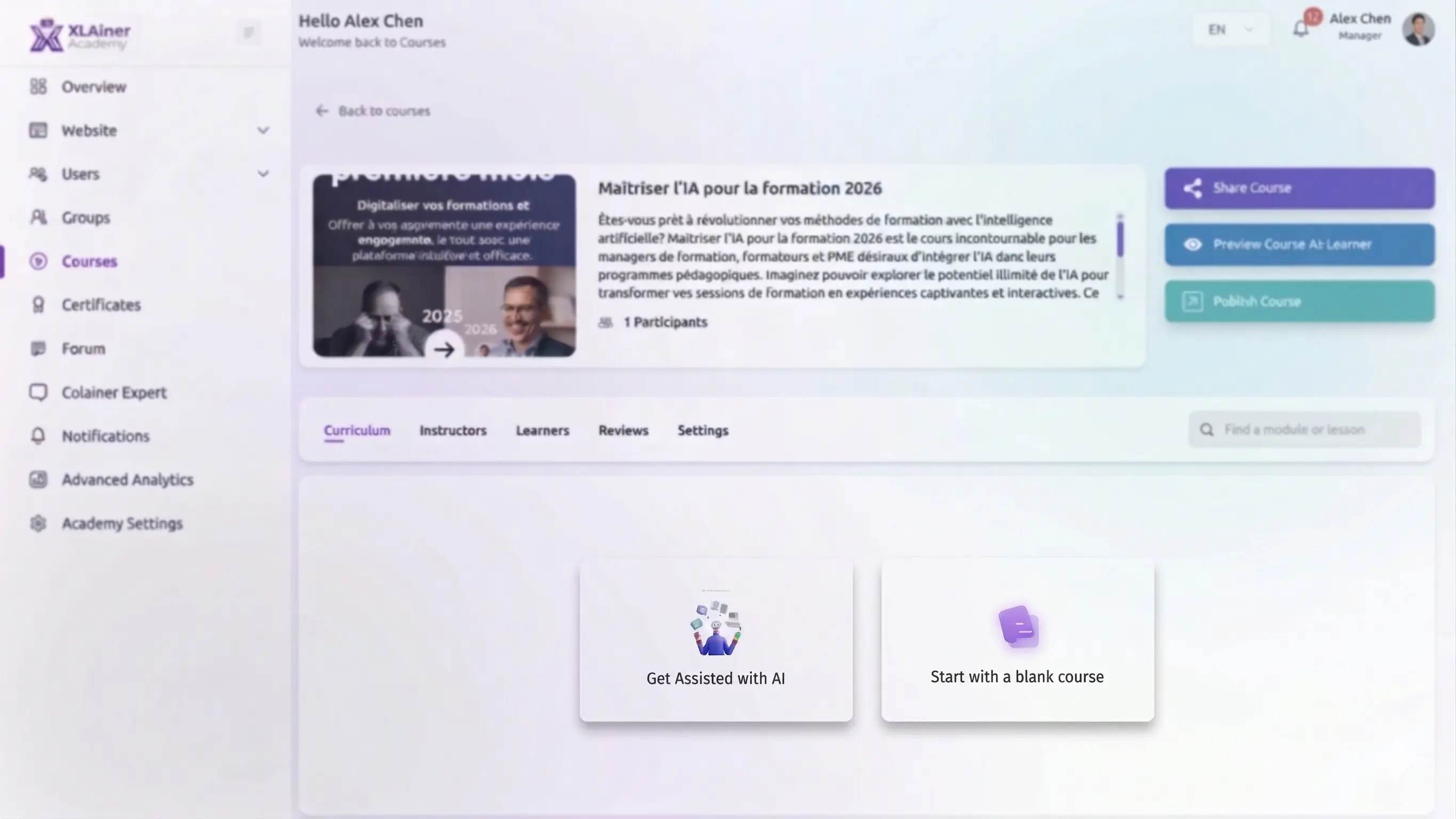Click the Advanced Analytics icon
This screenshot has width=1456, height=819.
[x=38, y=479]
